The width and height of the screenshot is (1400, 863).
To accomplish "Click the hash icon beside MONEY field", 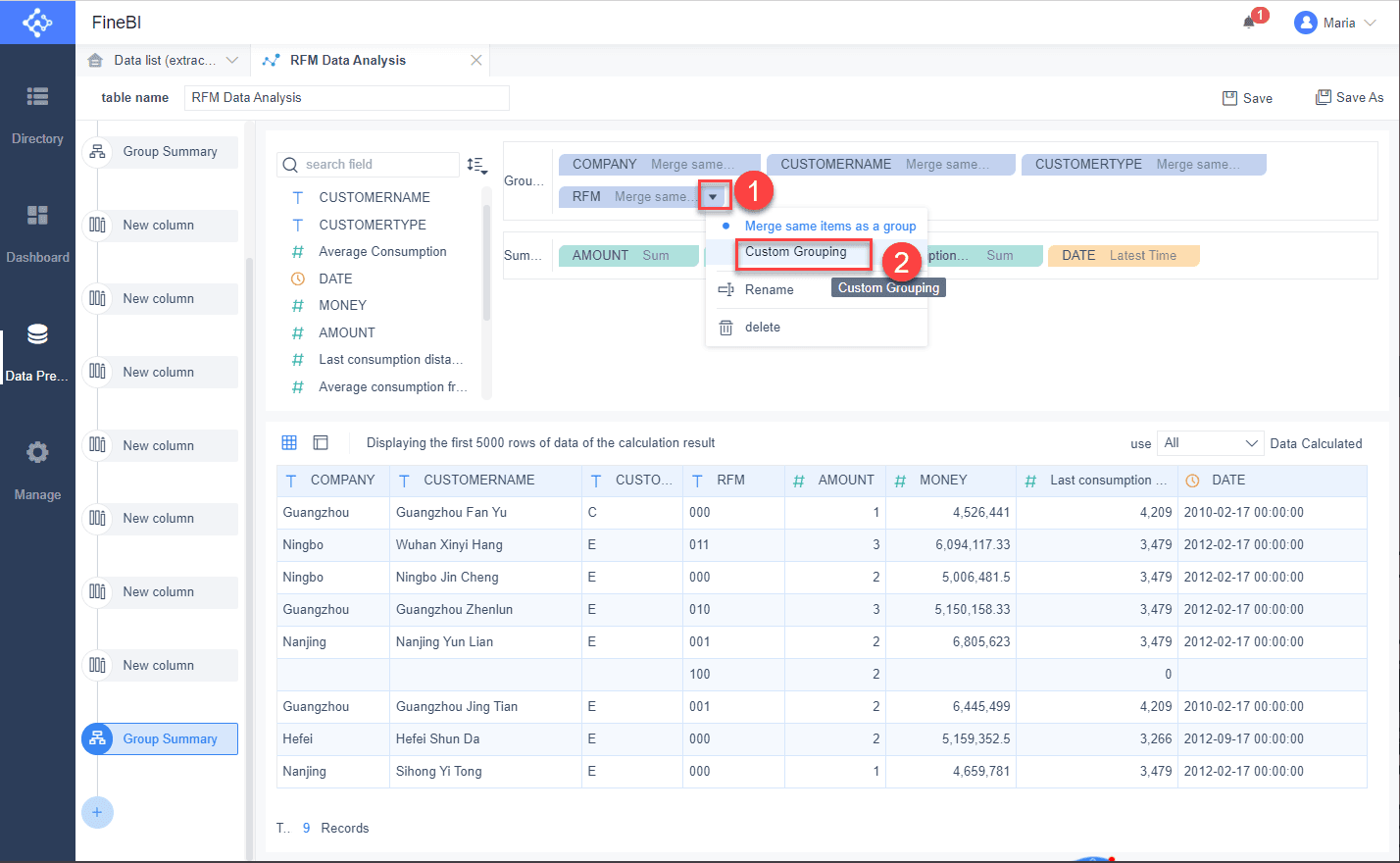I will [298, 306].
